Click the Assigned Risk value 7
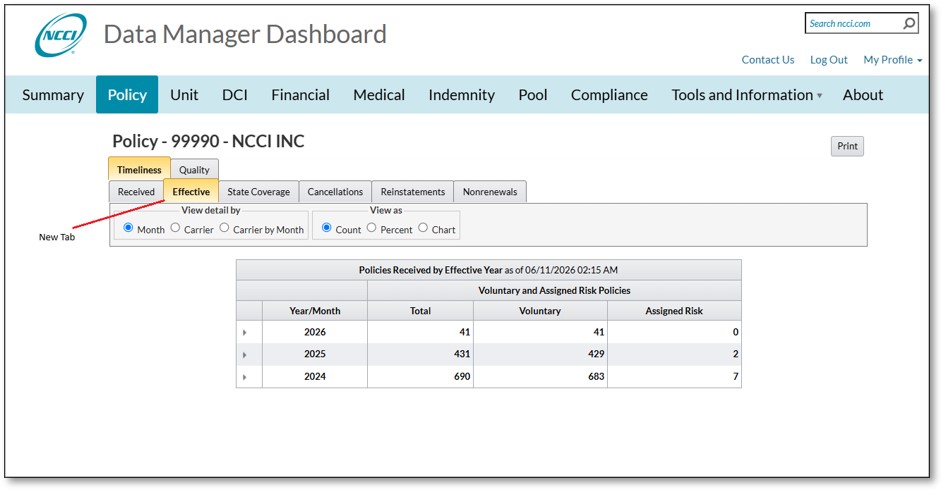The height and width of the screenshot is (490, 942). pyautogui.click(x=735, y=377)
